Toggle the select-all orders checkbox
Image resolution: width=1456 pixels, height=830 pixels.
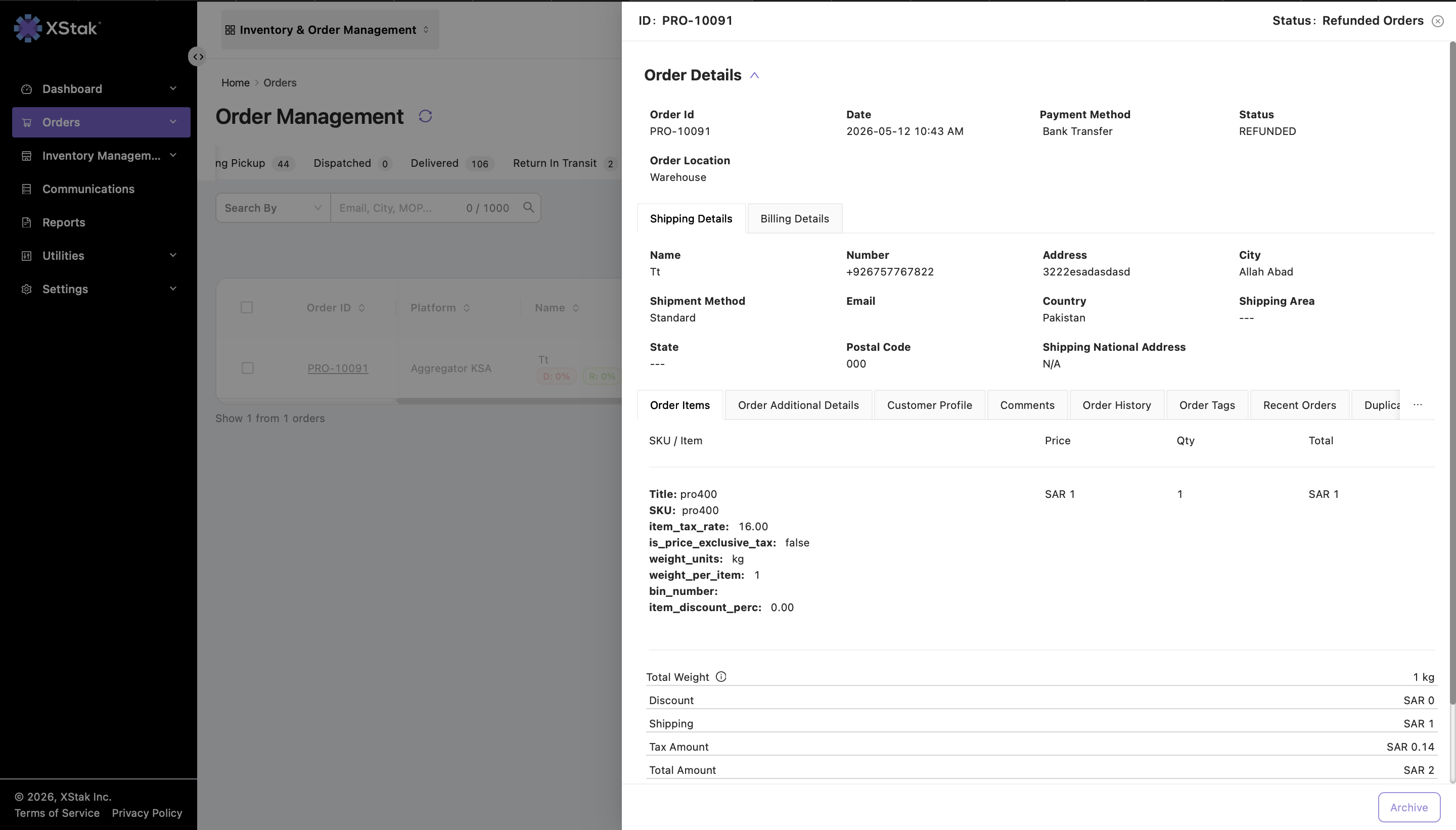246,308
